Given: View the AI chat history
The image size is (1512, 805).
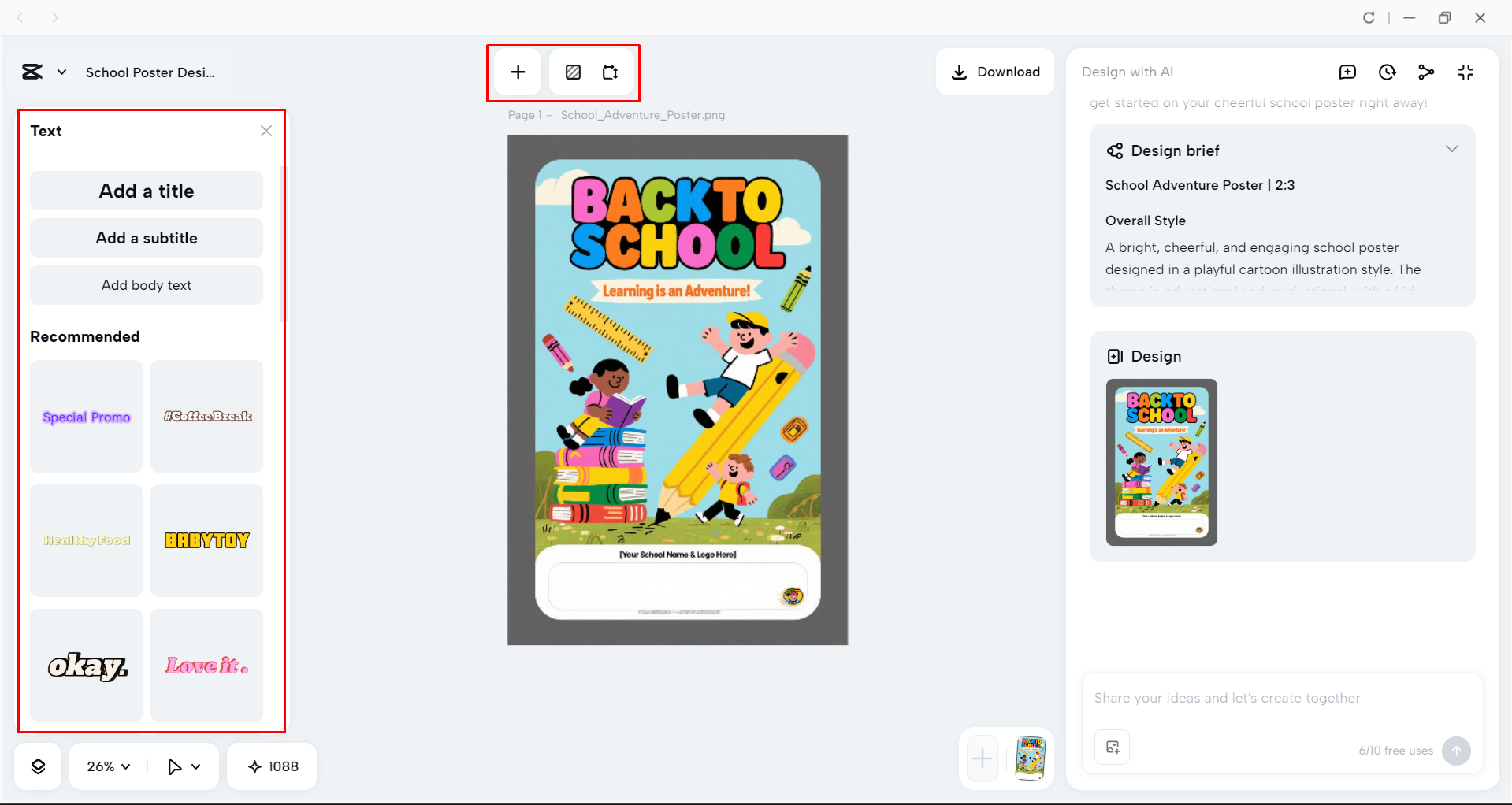Looking at the screenshot, I should [1387, 72].
